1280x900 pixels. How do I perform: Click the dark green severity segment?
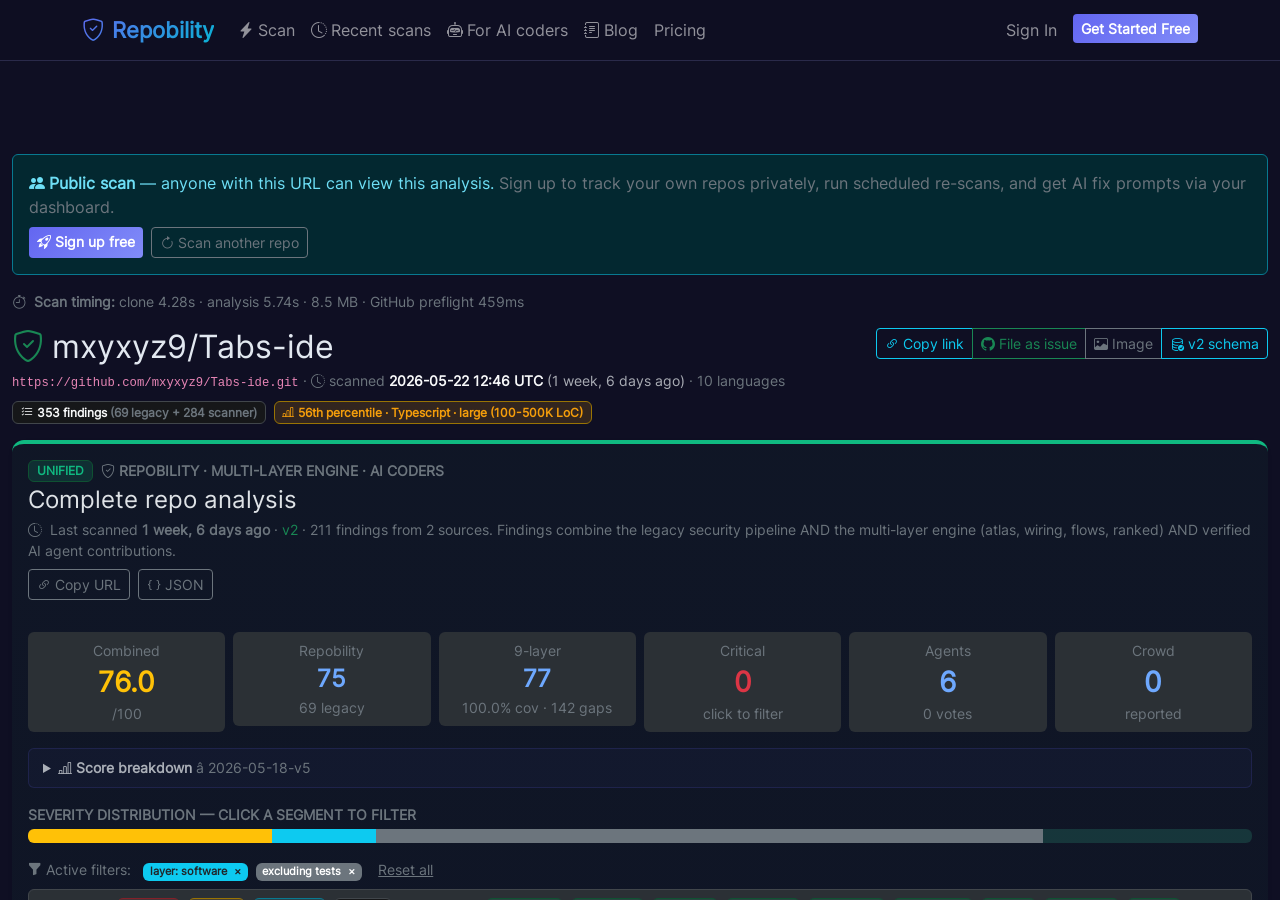click(1147, 836)
